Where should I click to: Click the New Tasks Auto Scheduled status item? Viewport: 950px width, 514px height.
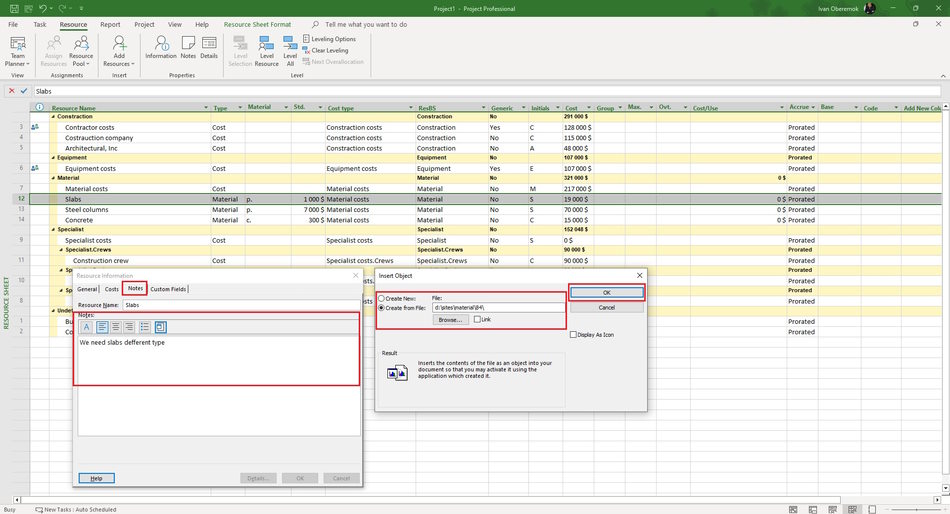[76, 510]
